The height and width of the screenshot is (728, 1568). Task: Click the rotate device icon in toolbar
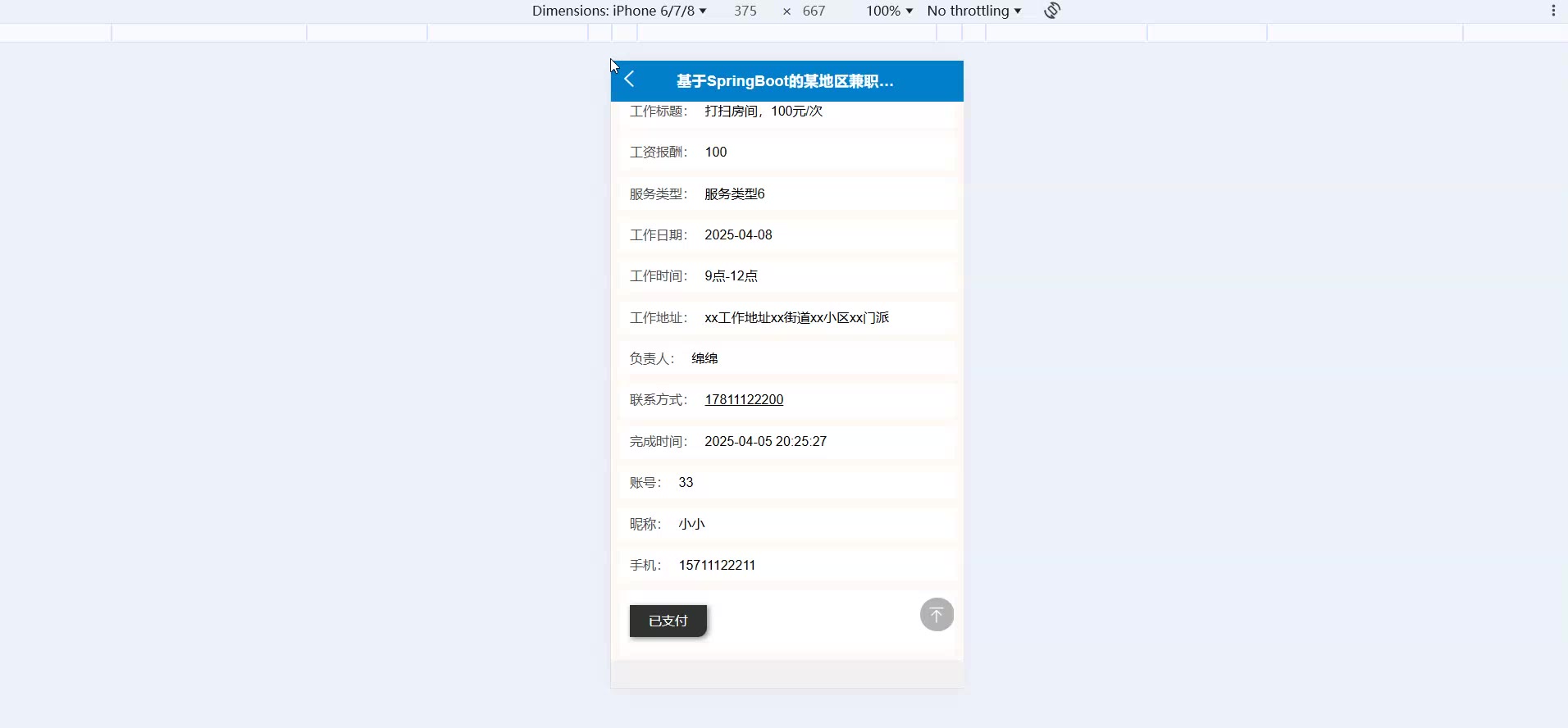coord(1052,11)
